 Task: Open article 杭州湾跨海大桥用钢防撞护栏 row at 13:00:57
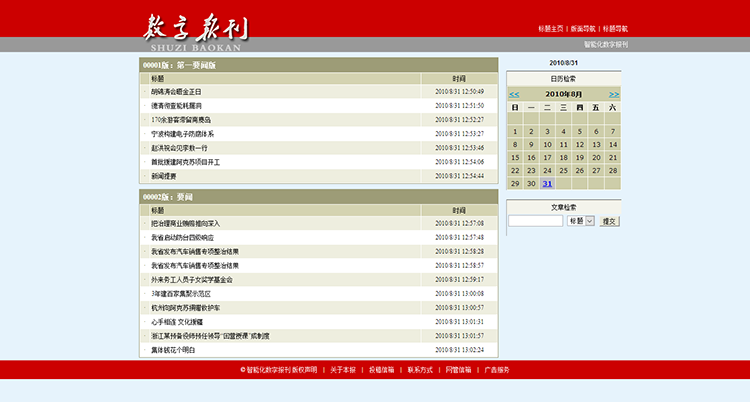[x=186, y=308]
